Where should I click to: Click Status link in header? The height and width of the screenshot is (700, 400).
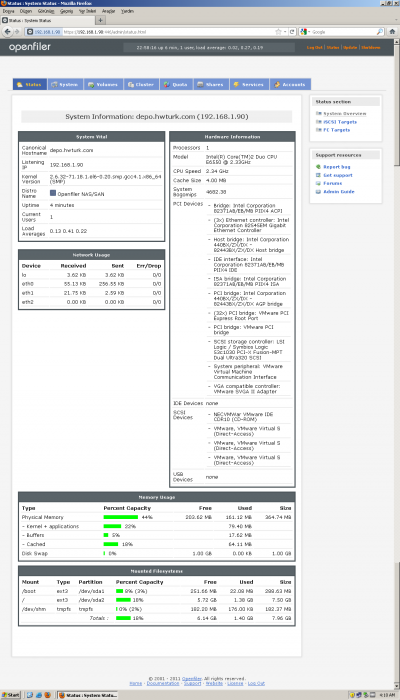333,47
